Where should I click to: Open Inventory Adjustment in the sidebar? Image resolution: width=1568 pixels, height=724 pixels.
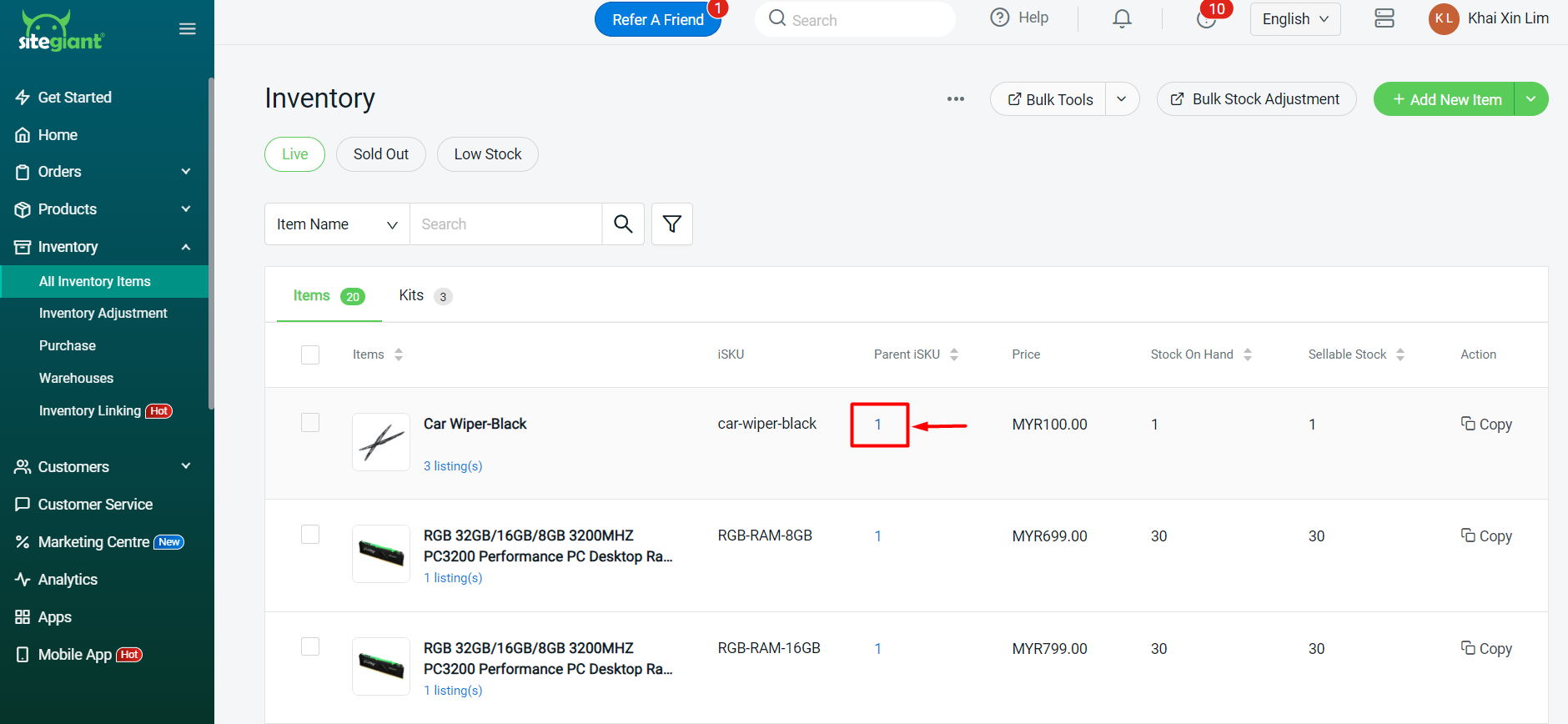pos(103,313)
